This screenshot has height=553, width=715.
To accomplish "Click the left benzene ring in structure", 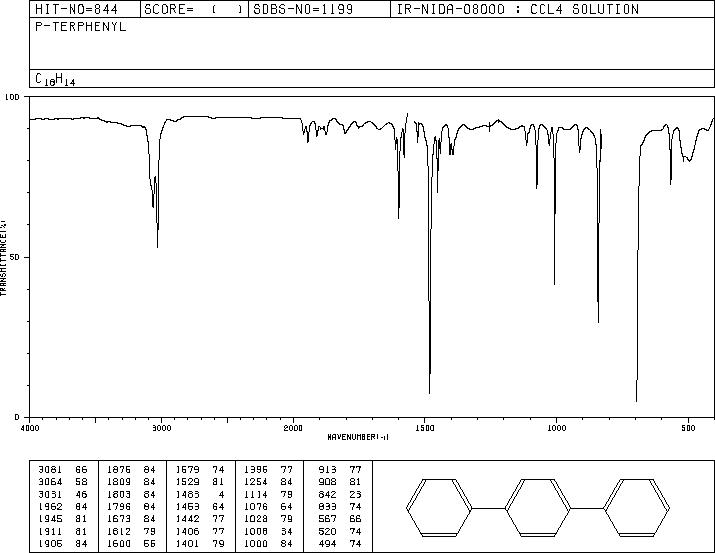I will click(439, 507).
